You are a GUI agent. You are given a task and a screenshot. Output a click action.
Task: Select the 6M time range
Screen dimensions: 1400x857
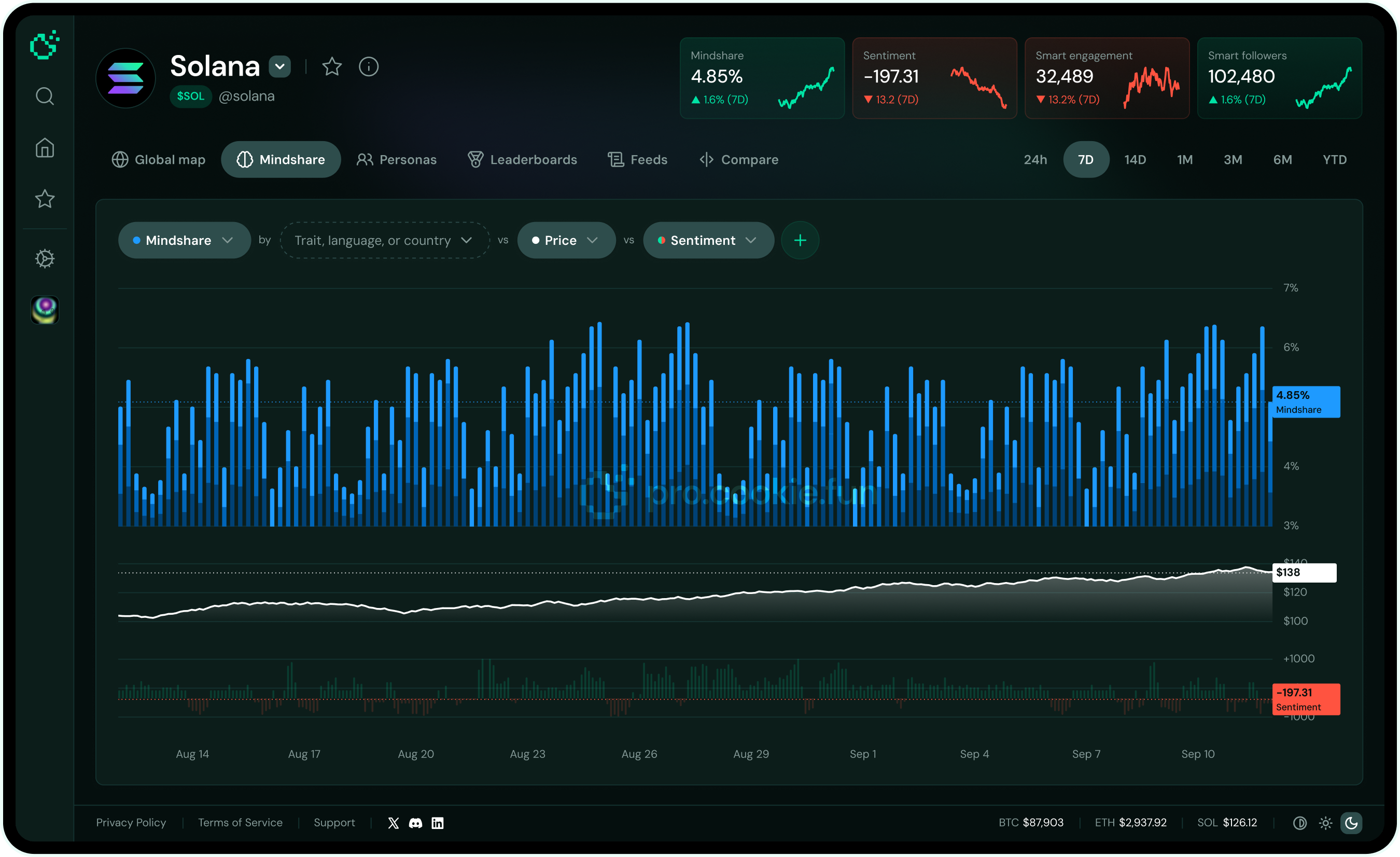(x=1282, y=160)
